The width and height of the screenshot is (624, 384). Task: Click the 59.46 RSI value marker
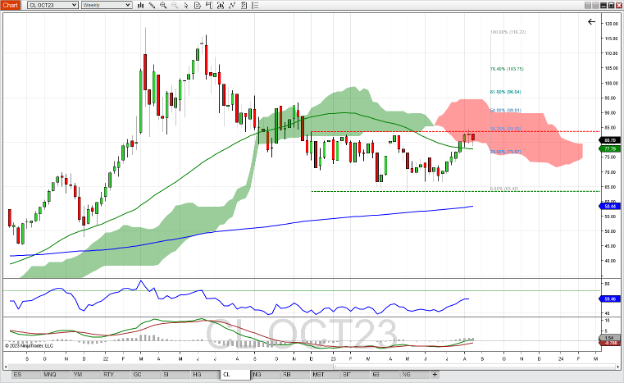click(x=610, y=298)
